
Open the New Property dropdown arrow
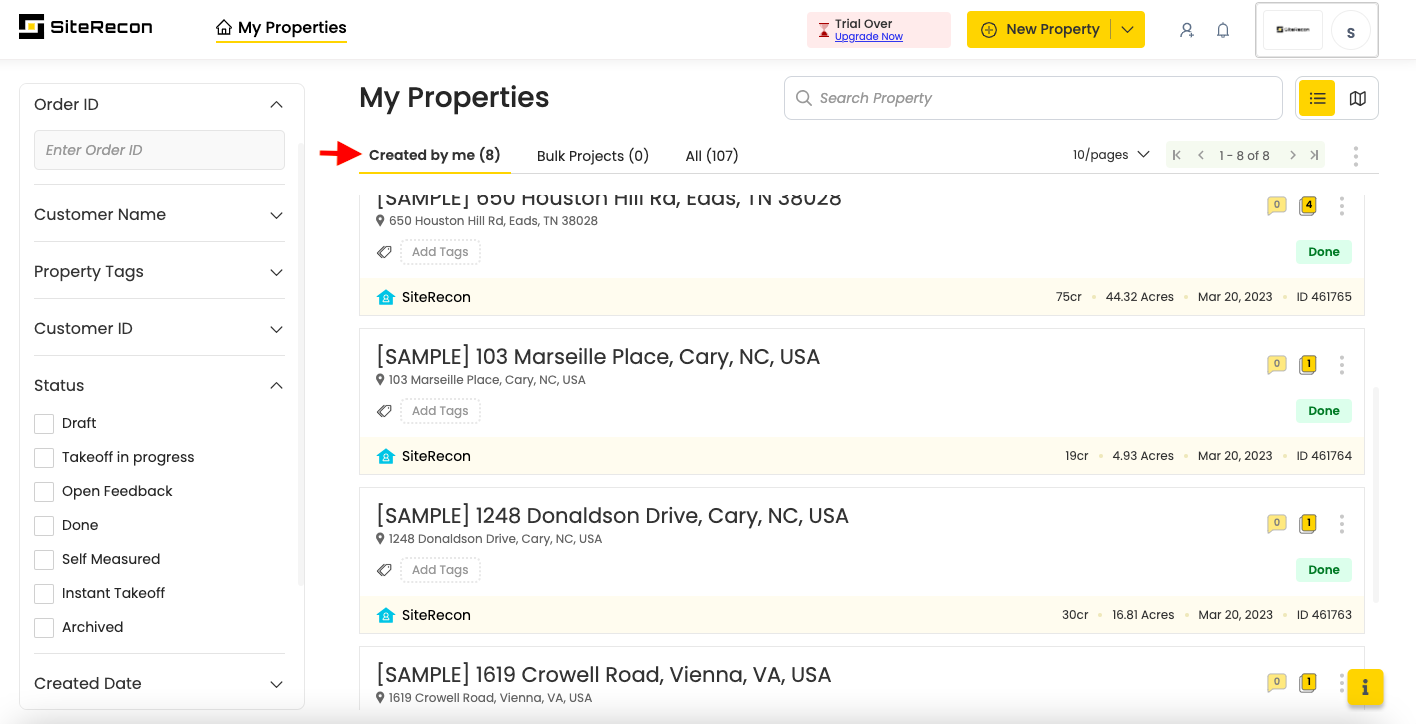(x=1128, y=30)
